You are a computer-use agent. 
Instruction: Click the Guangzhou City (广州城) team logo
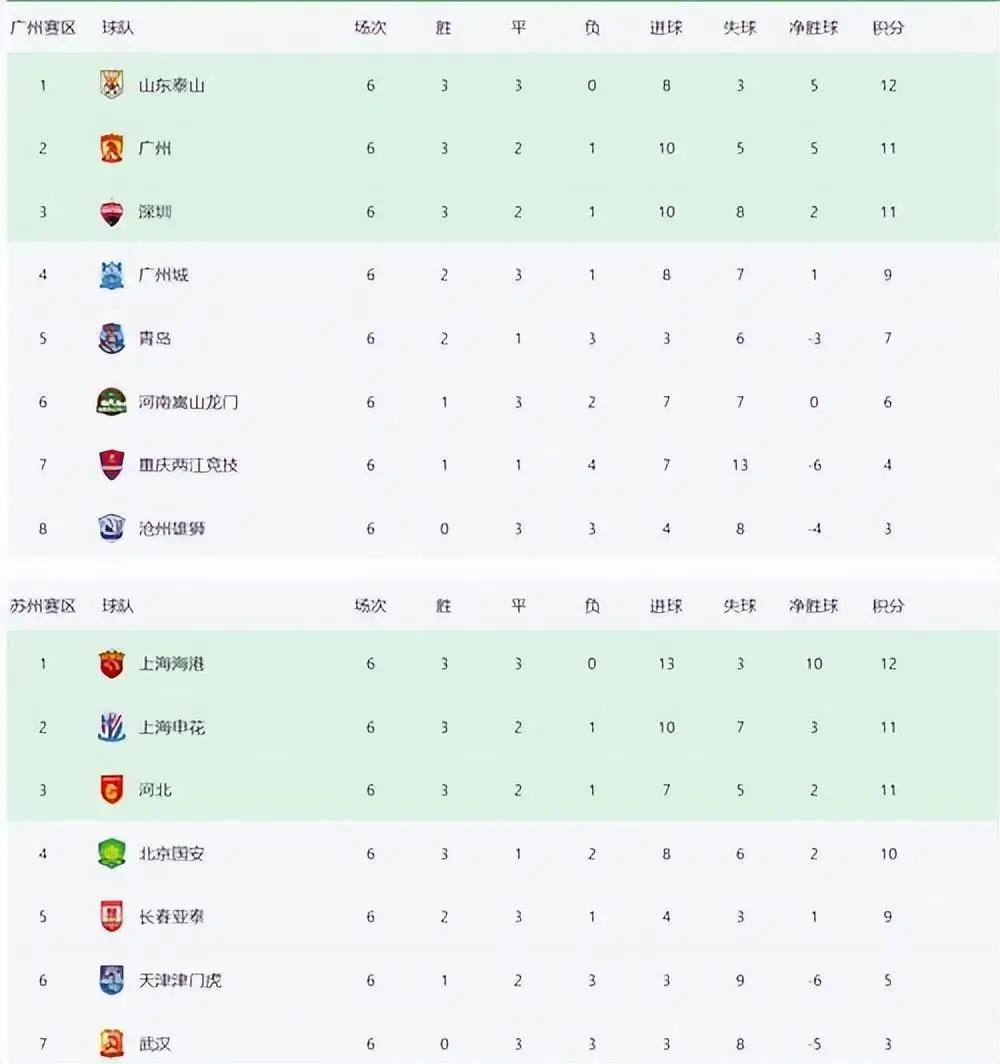111,275
